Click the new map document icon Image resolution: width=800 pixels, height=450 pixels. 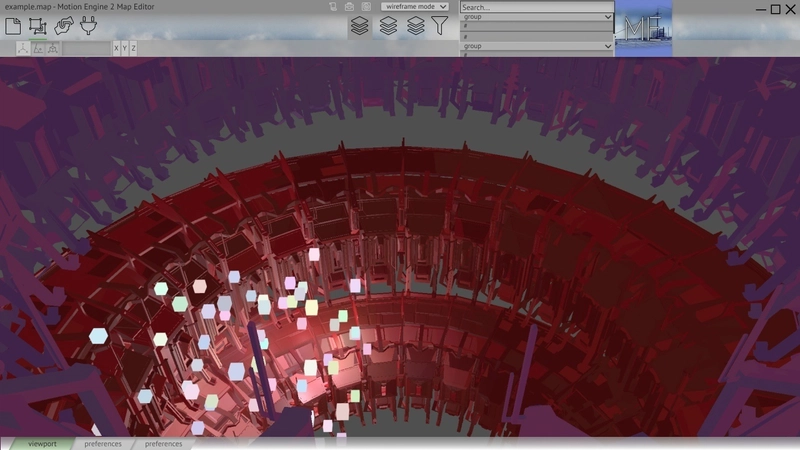click(13, 26)
